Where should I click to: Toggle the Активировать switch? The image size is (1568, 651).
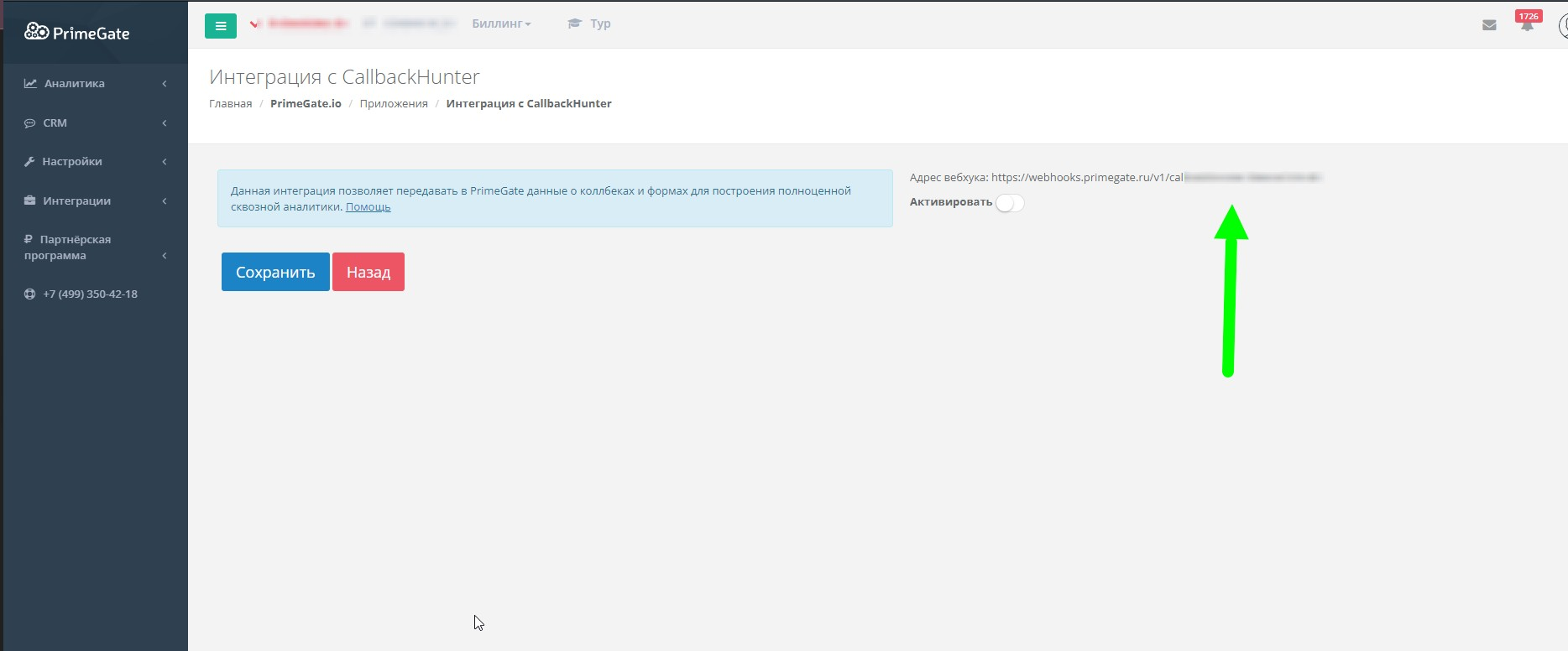click(x=1010, y=203)
